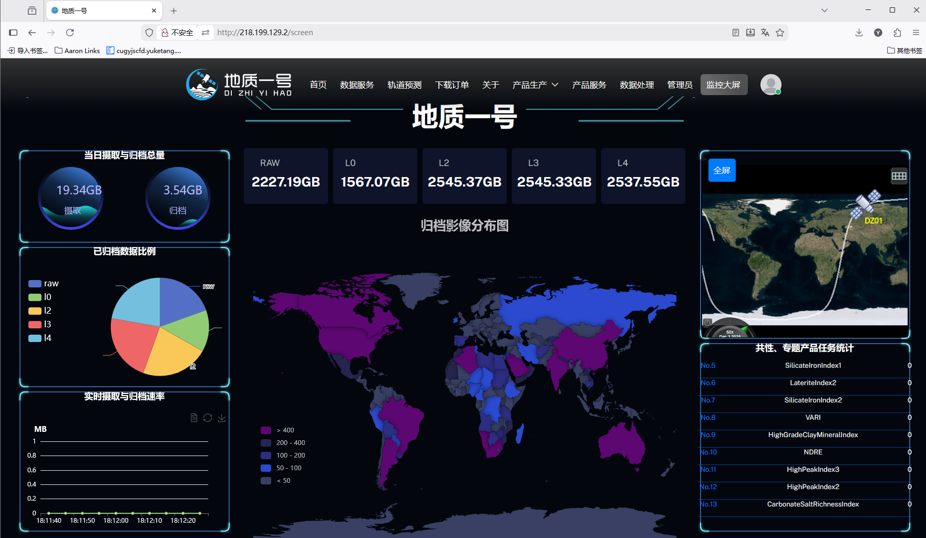Image resolution: width=926 pixels, height=538 pixels.
Task: Click the 监控大屏 navigation button
Action: point(723,84)
